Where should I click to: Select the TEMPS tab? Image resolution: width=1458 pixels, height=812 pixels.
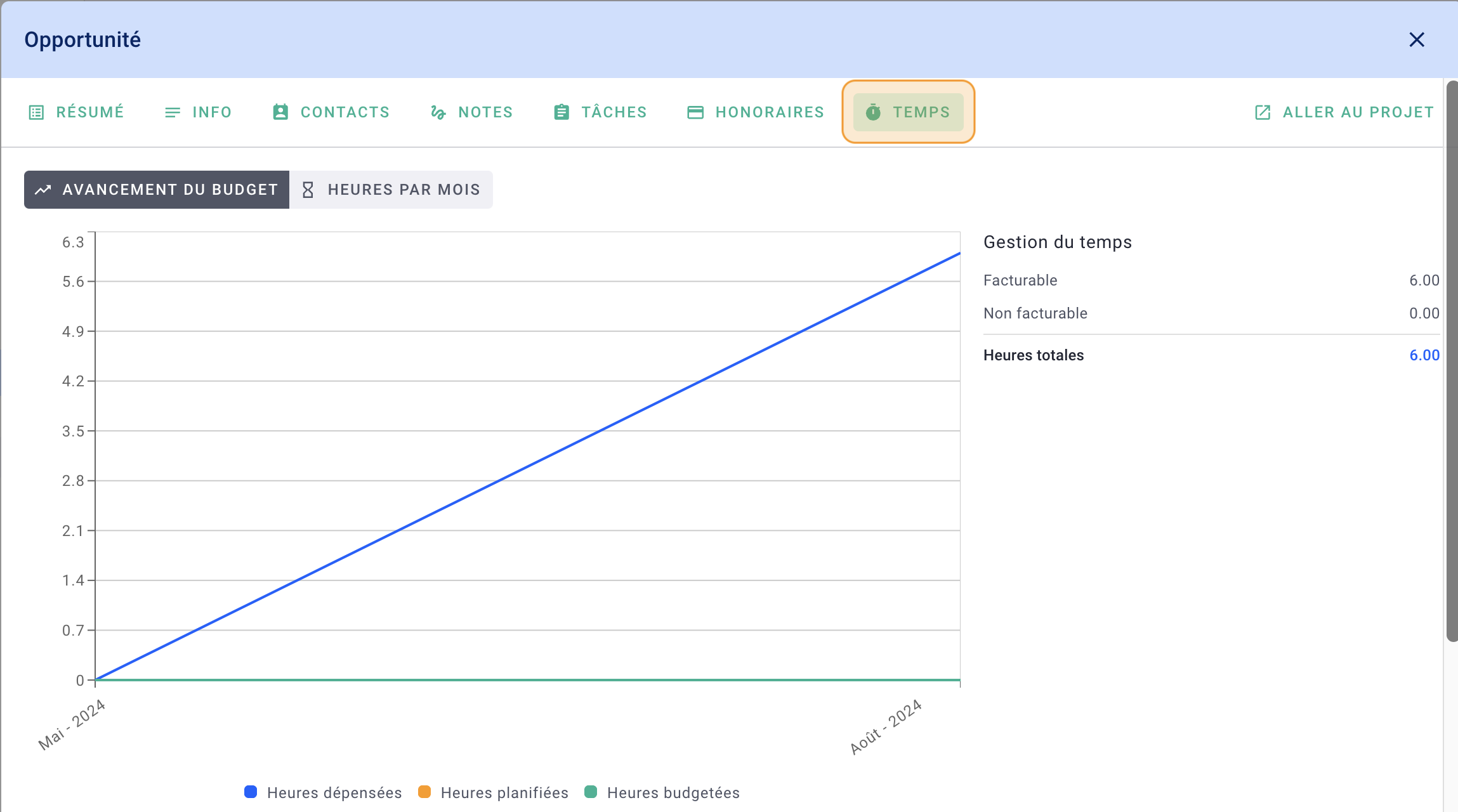click(x=909, y=112)
